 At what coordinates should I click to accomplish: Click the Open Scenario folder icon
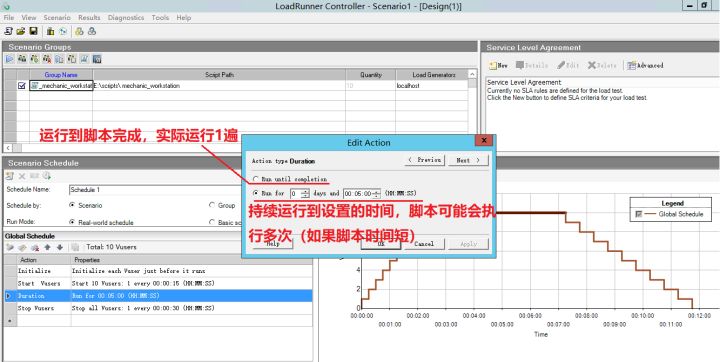pos(21,31)
